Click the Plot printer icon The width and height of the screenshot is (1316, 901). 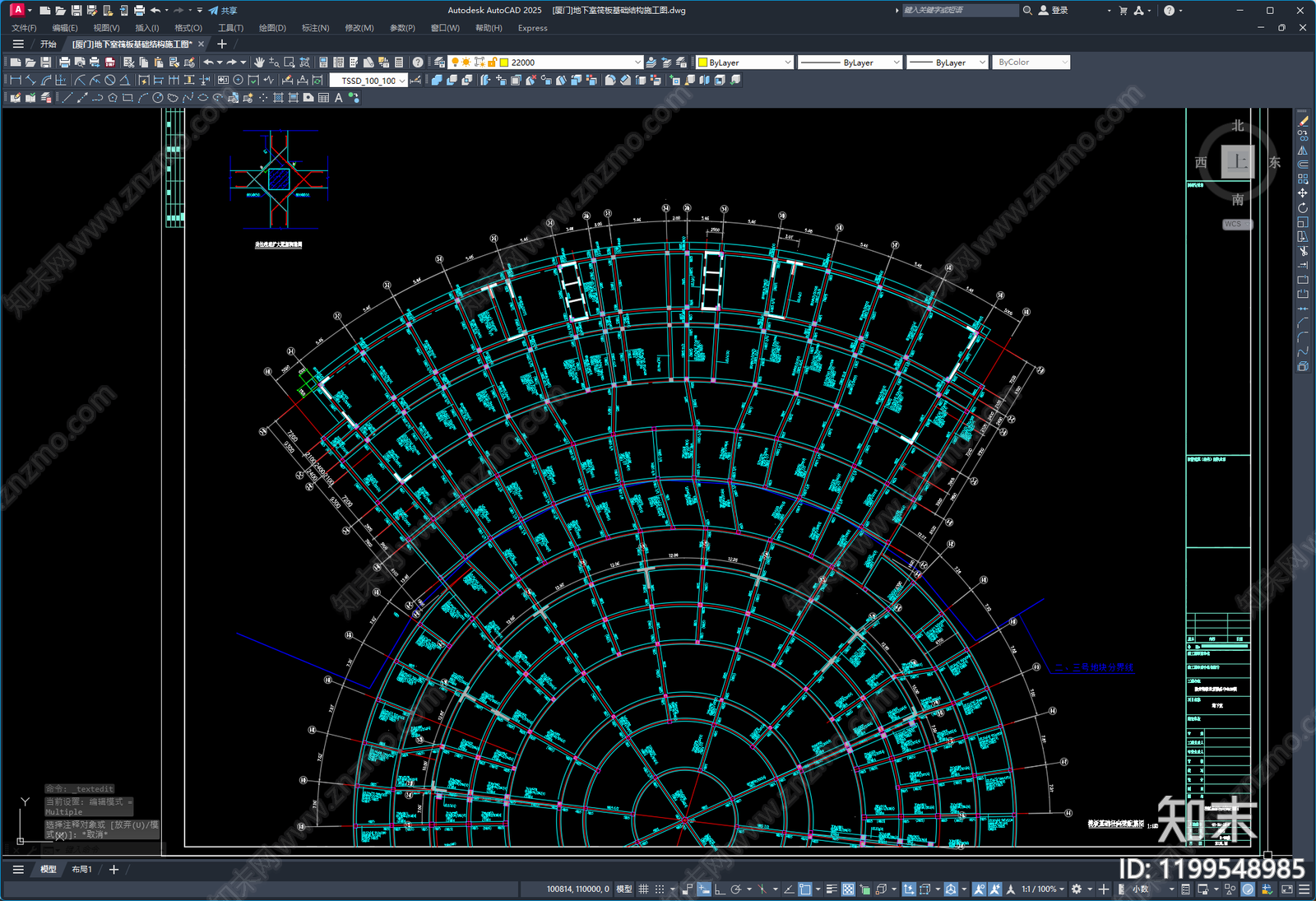tap(64, 63)
